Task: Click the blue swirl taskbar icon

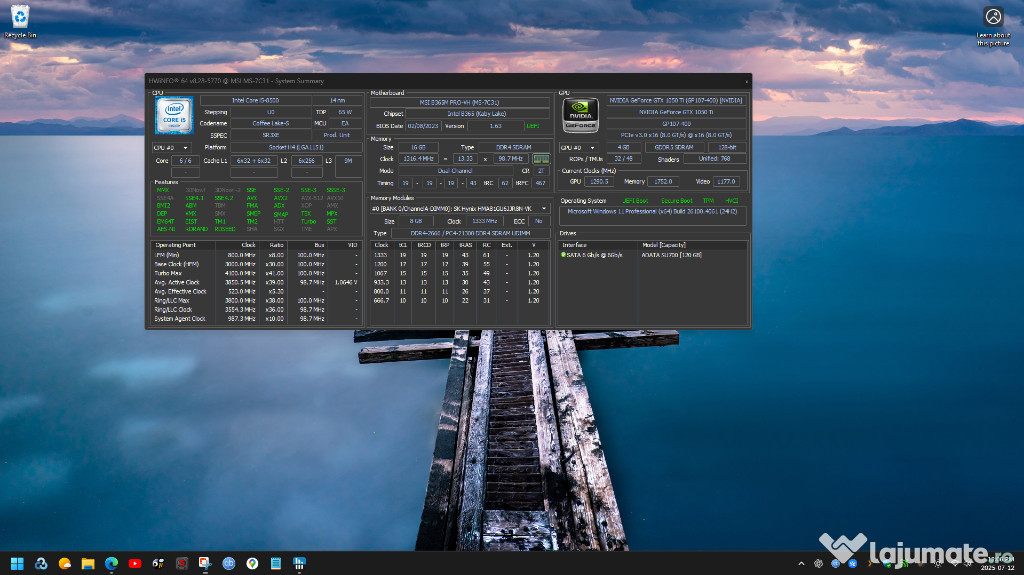Action: coord(41,563)
